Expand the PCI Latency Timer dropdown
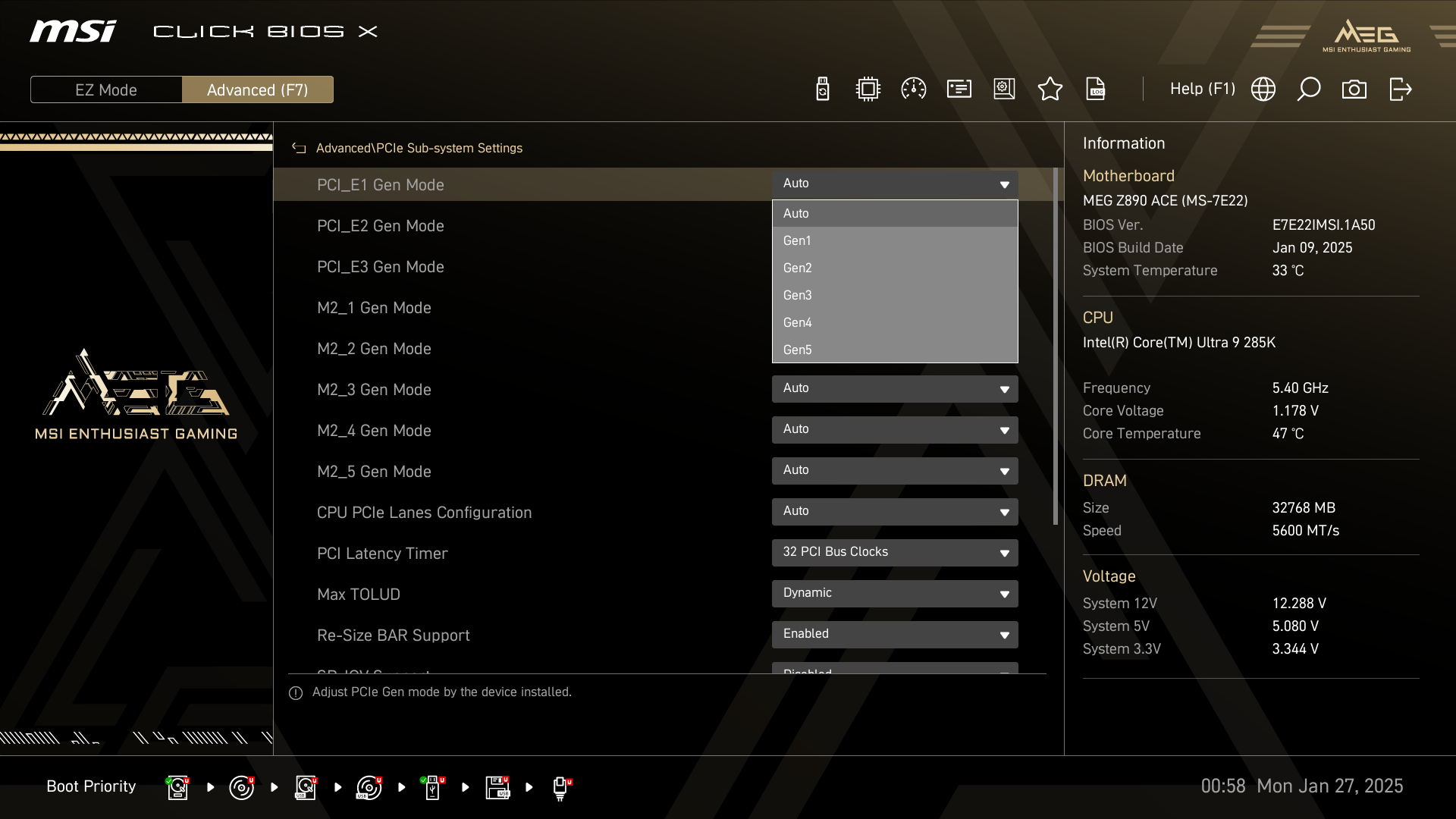The height and width of the screenshot is (819, 1456). [894, 552]
